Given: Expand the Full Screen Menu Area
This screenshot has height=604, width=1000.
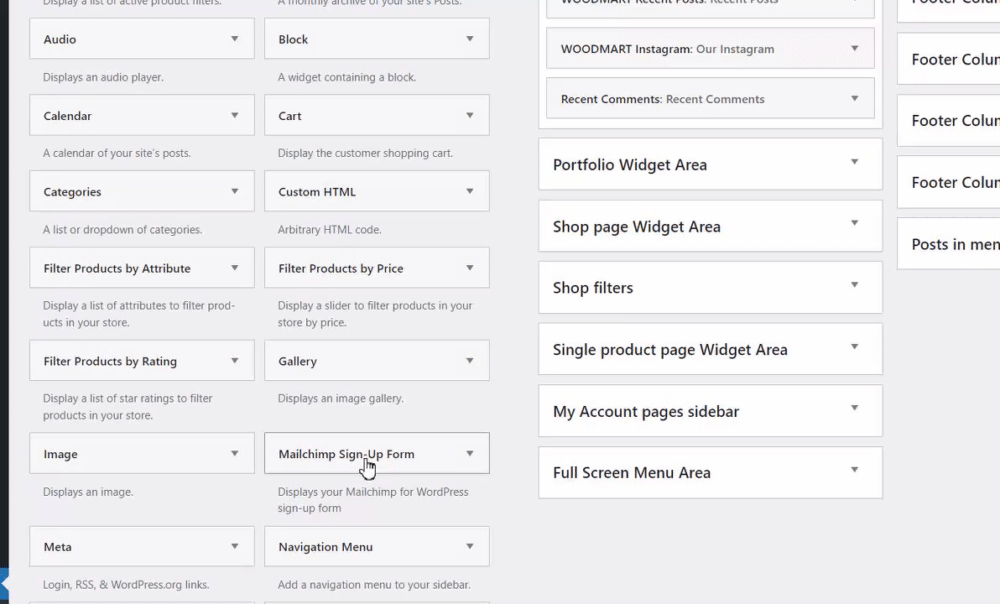Looking at the screenshot, I should (x=854, y=471).
